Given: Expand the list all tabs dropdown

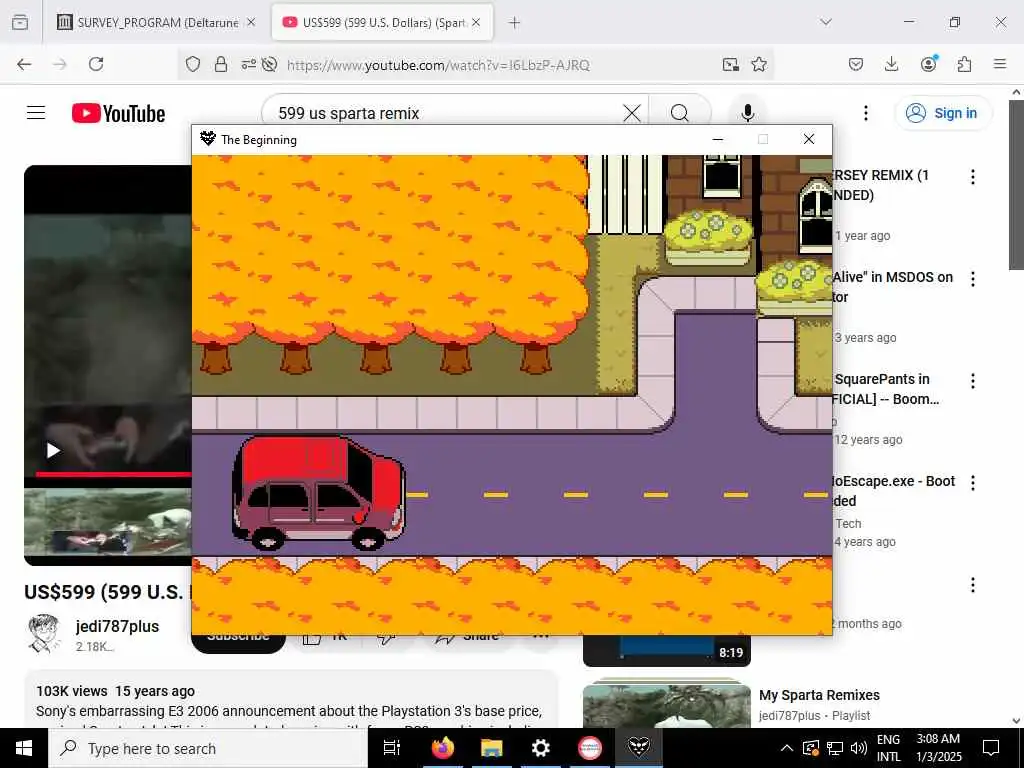Looking at the screenshot, I should pos(825,22).
